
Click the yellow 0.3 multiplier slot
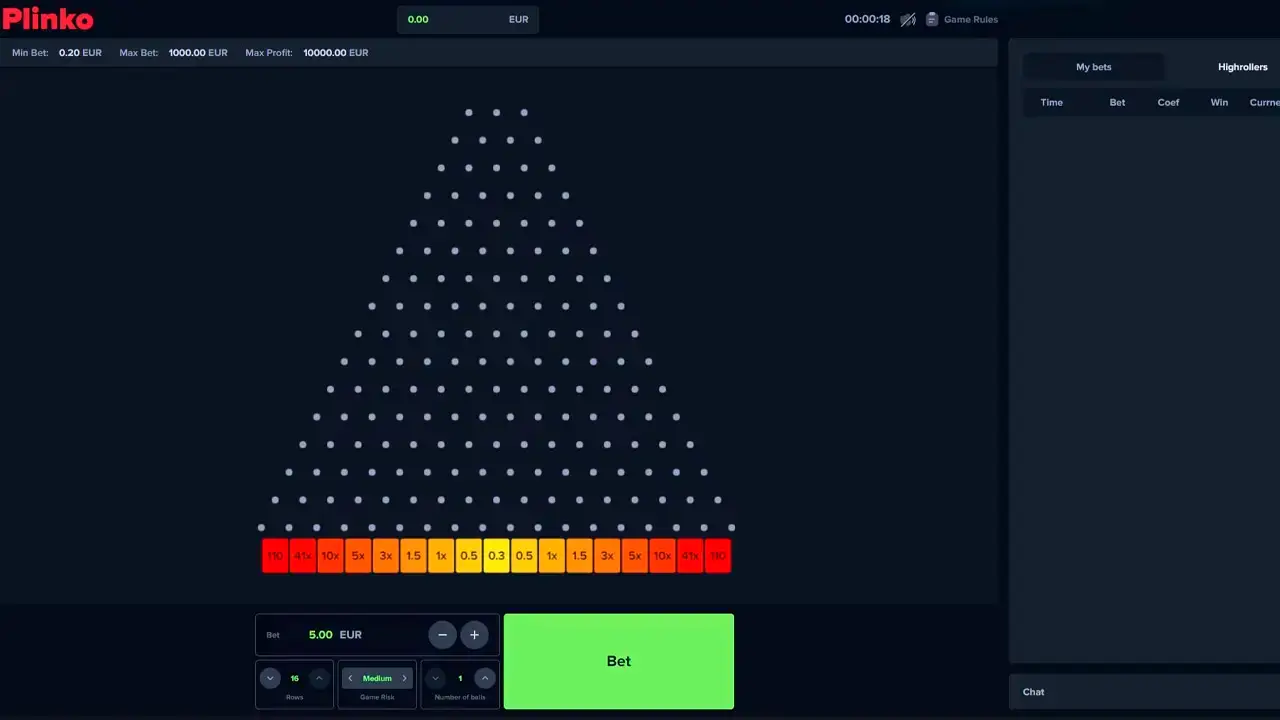point(496,556)
